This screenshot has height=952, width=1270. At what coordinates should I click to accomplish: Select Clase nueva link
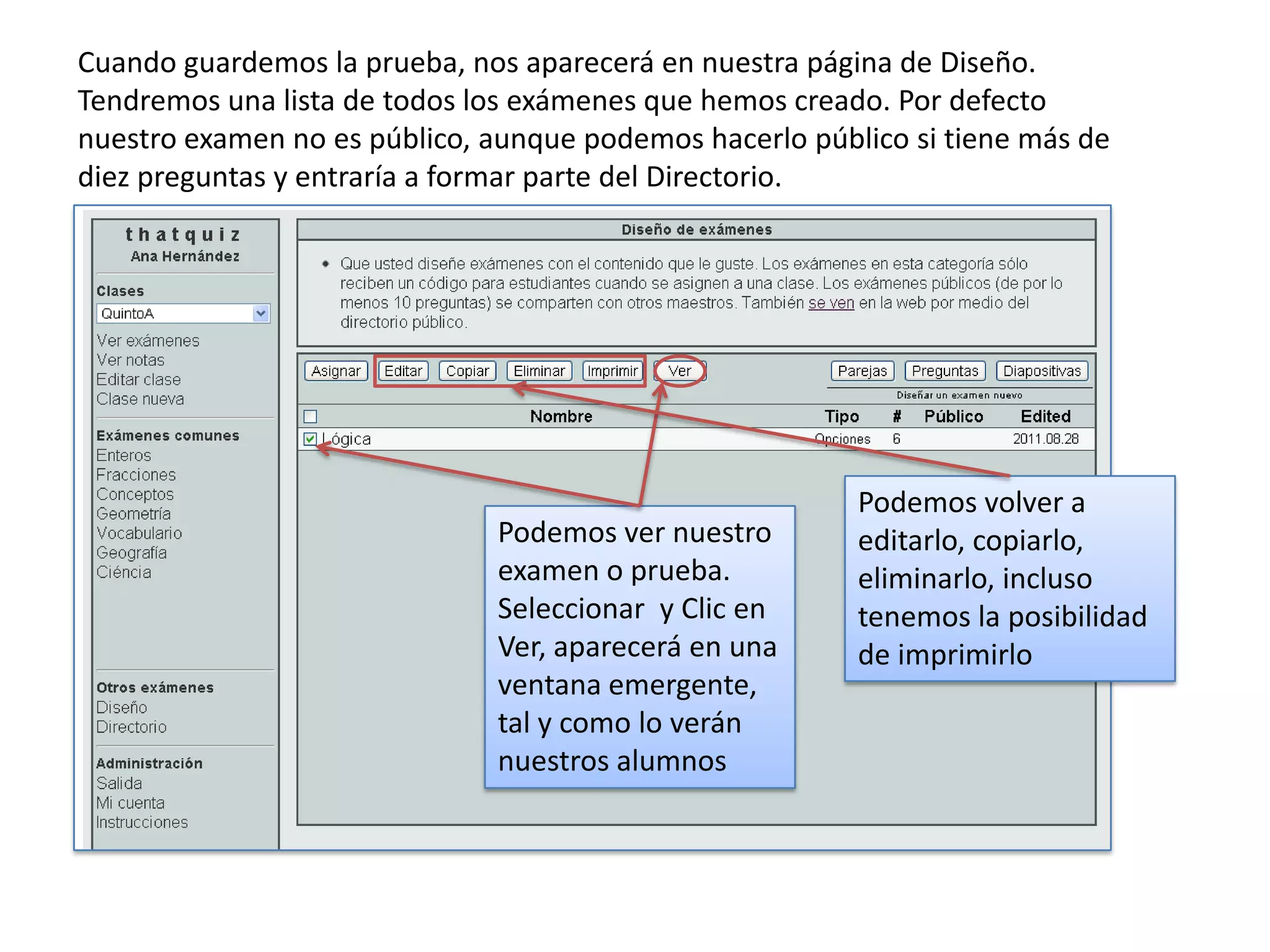click(141, 399)
